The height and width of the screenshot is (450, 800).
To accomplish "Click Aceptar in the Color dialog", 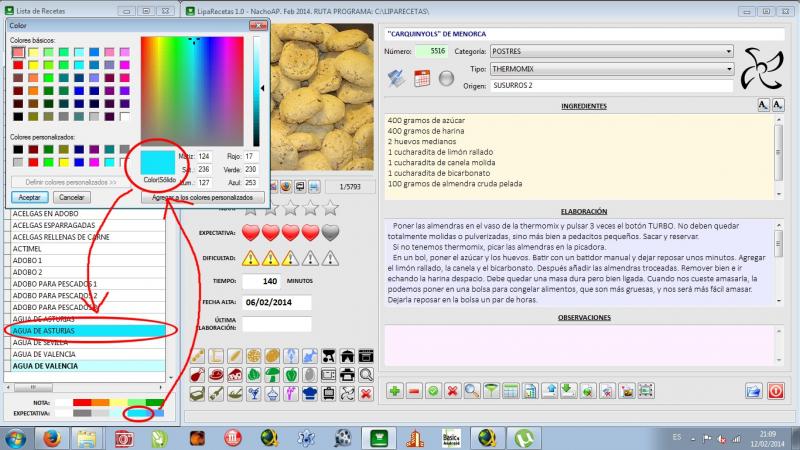I will tap(30, 197).
